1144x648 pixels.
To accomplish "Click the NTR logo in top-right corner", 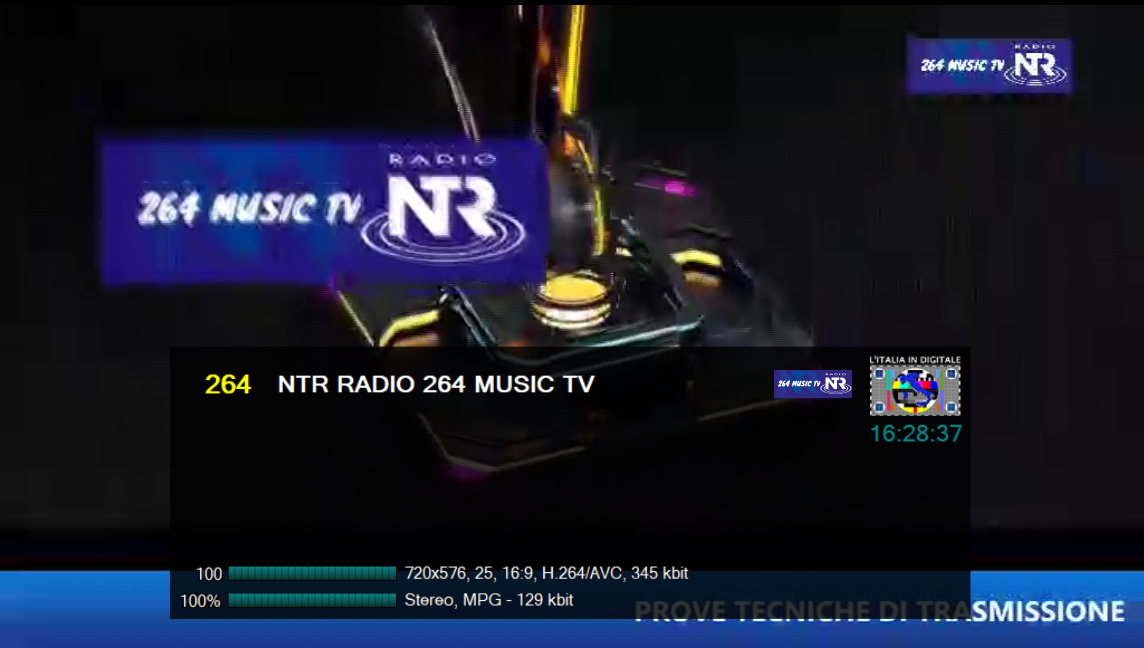I will (989, 66).
